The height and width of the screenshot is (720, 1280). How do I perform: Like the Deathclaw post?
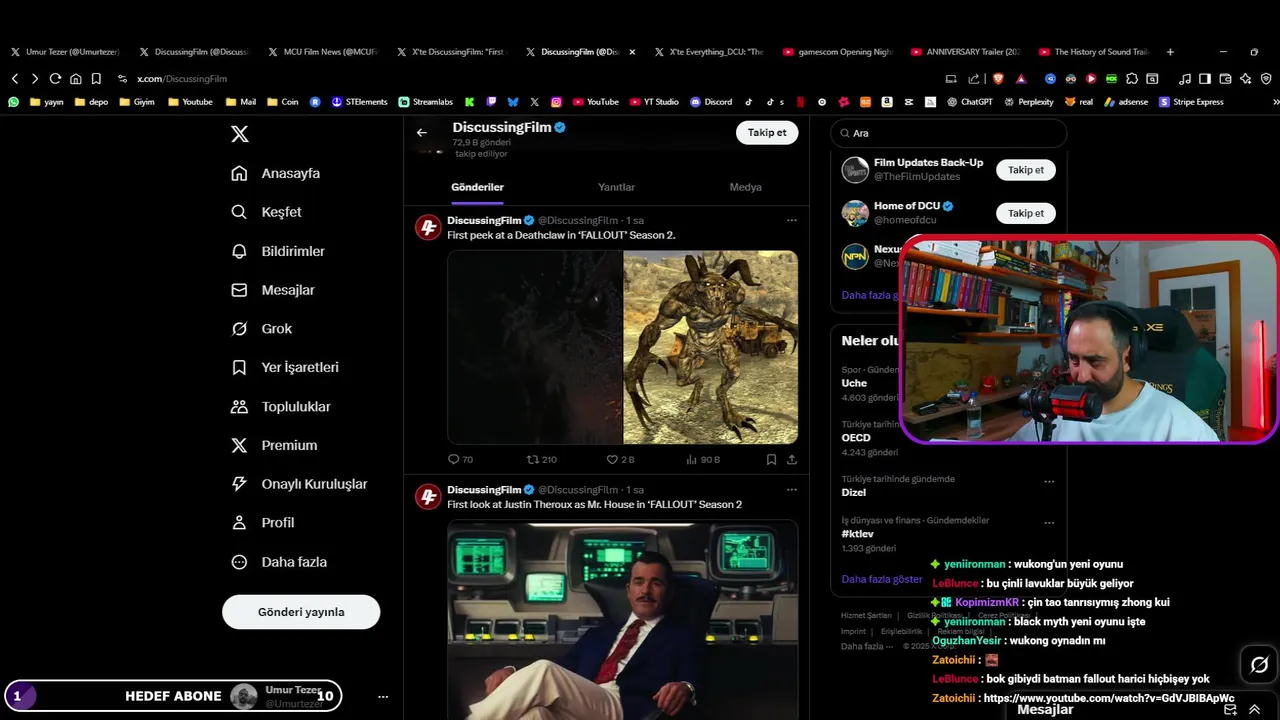(x=621, y=460)
